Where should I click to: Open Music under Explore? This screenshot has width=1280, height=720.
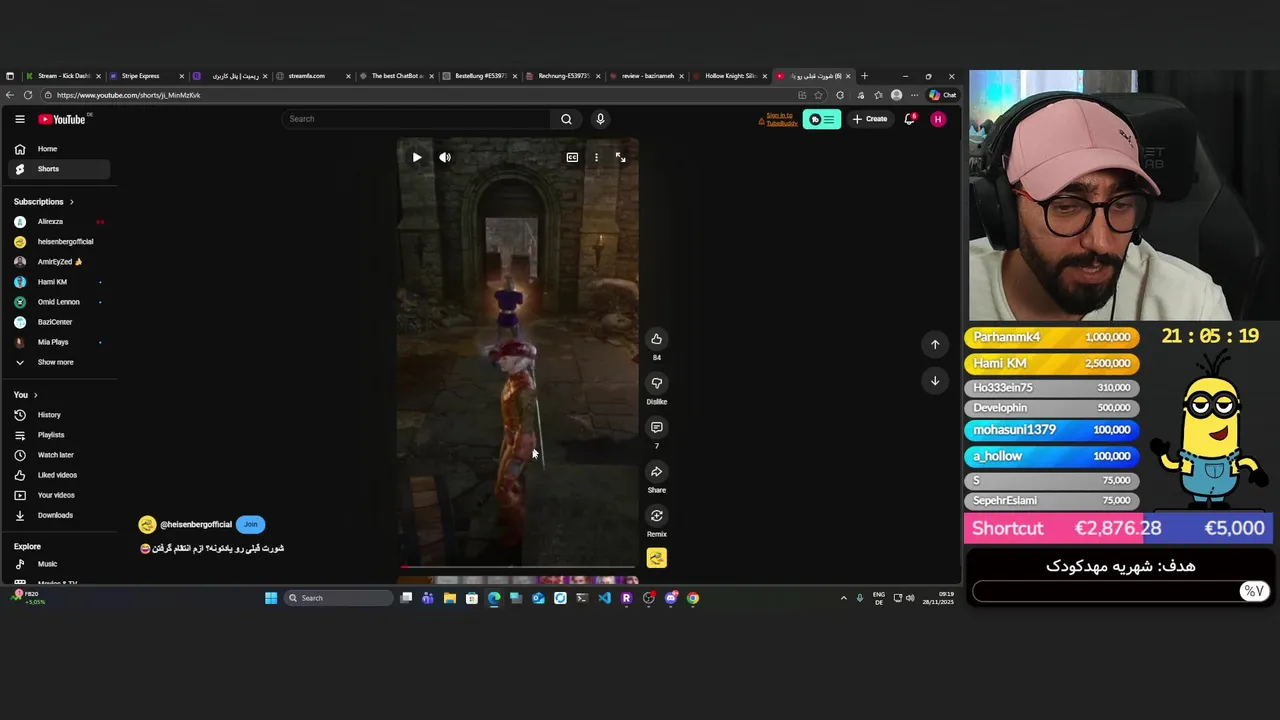pos(60,564)
